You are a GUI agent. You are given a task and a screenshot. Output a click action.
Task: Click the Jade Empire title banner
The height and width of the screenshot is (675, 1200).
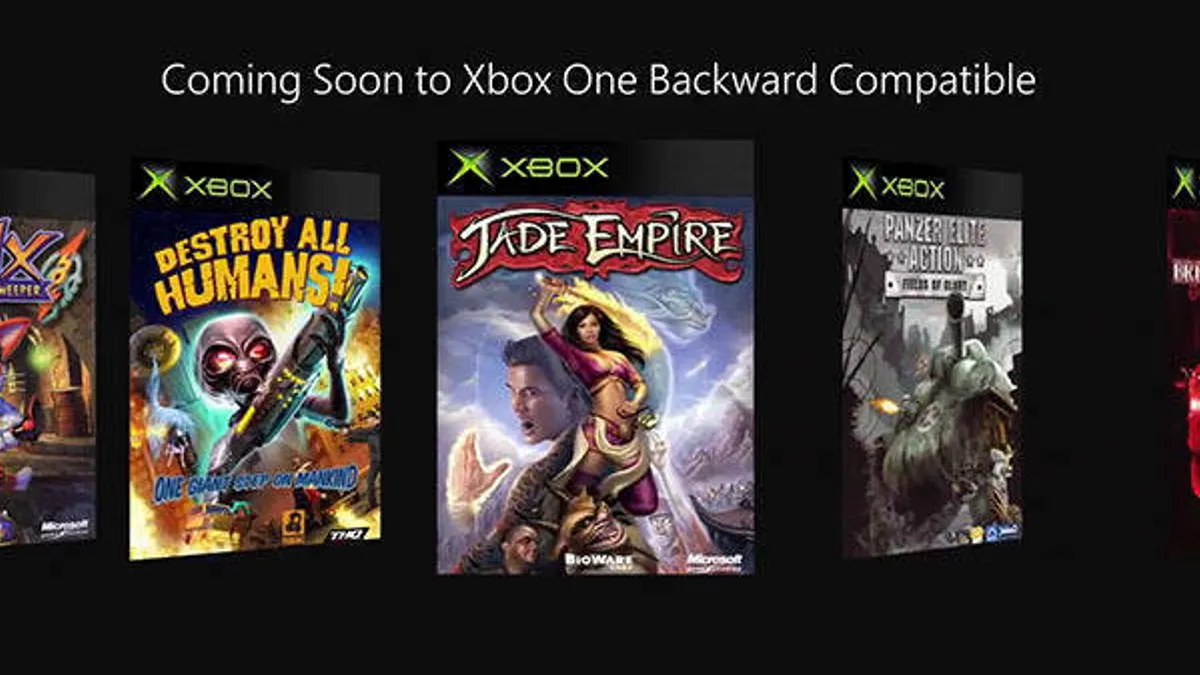[x=599, y=241]
